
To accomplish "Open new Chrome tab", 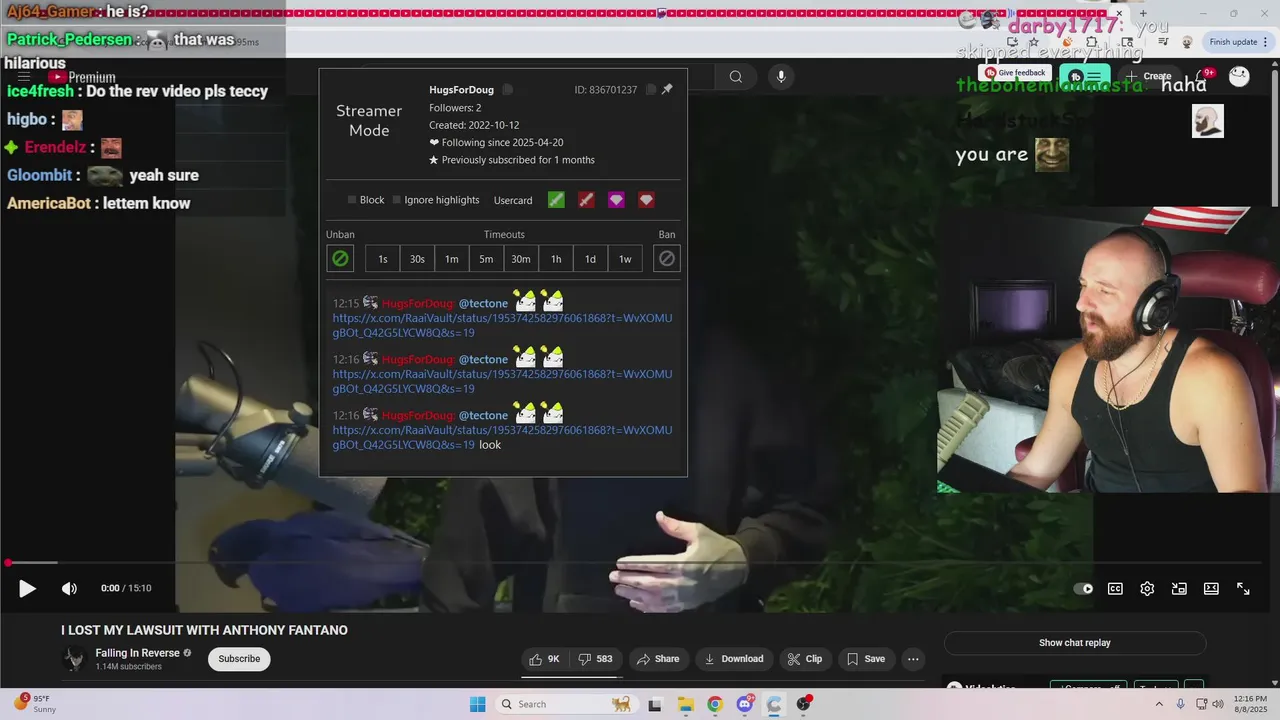I will tap(1143, 13).
